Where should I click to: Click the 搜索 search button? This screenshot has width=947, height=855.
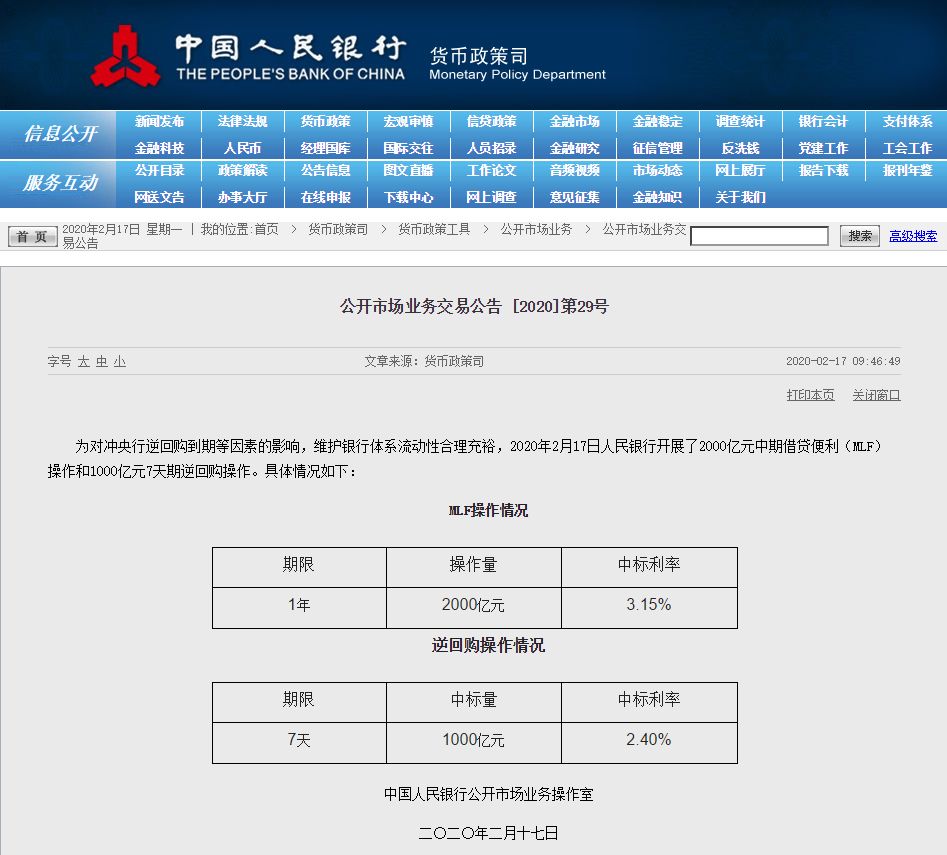tap(858, 235)
